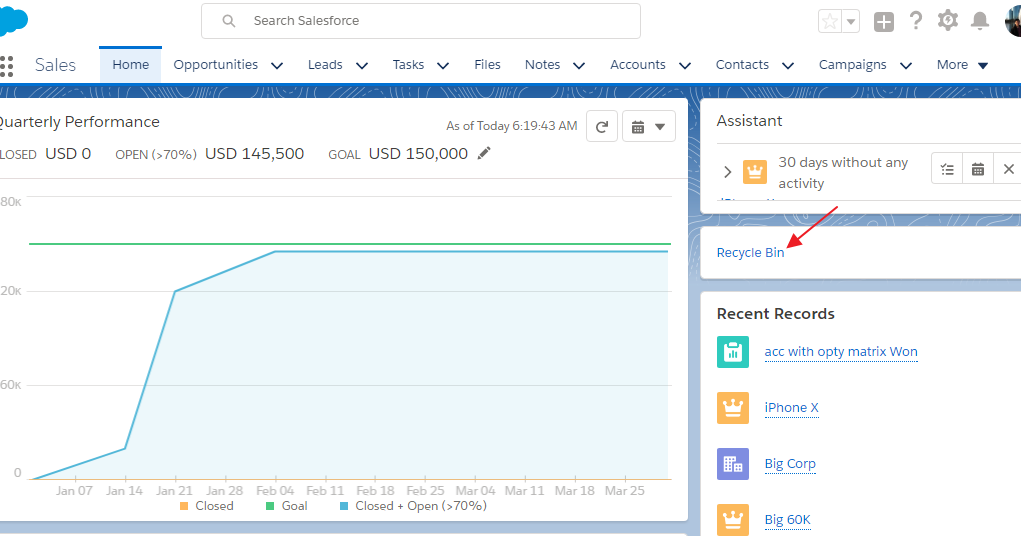Open the Recycle Bin link

pyautogui.click(x=750, y=253)
